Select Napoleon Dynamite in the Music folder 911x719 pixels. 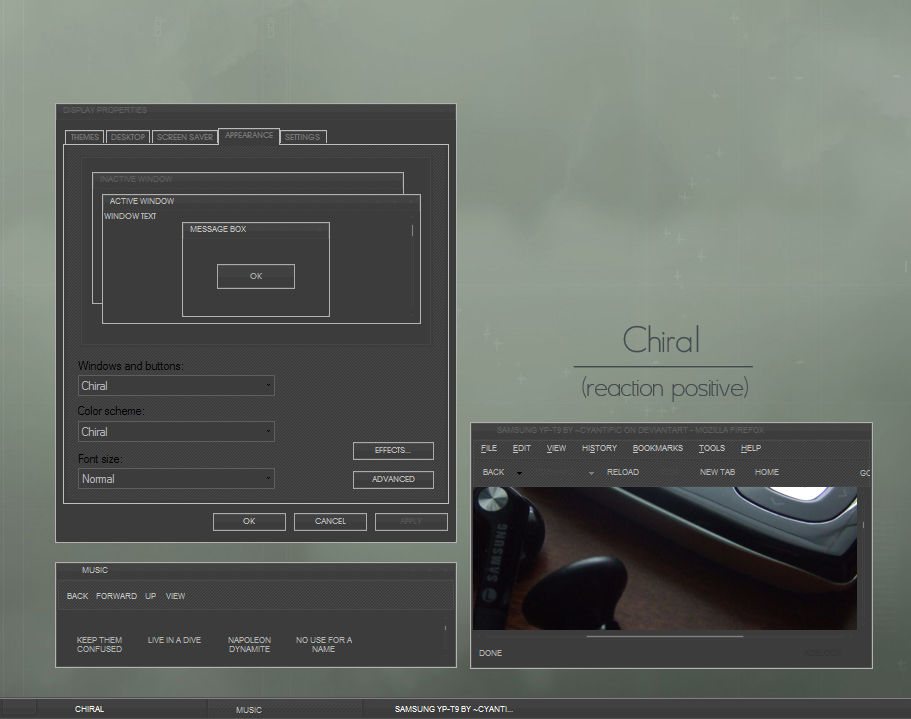(249, 644)
